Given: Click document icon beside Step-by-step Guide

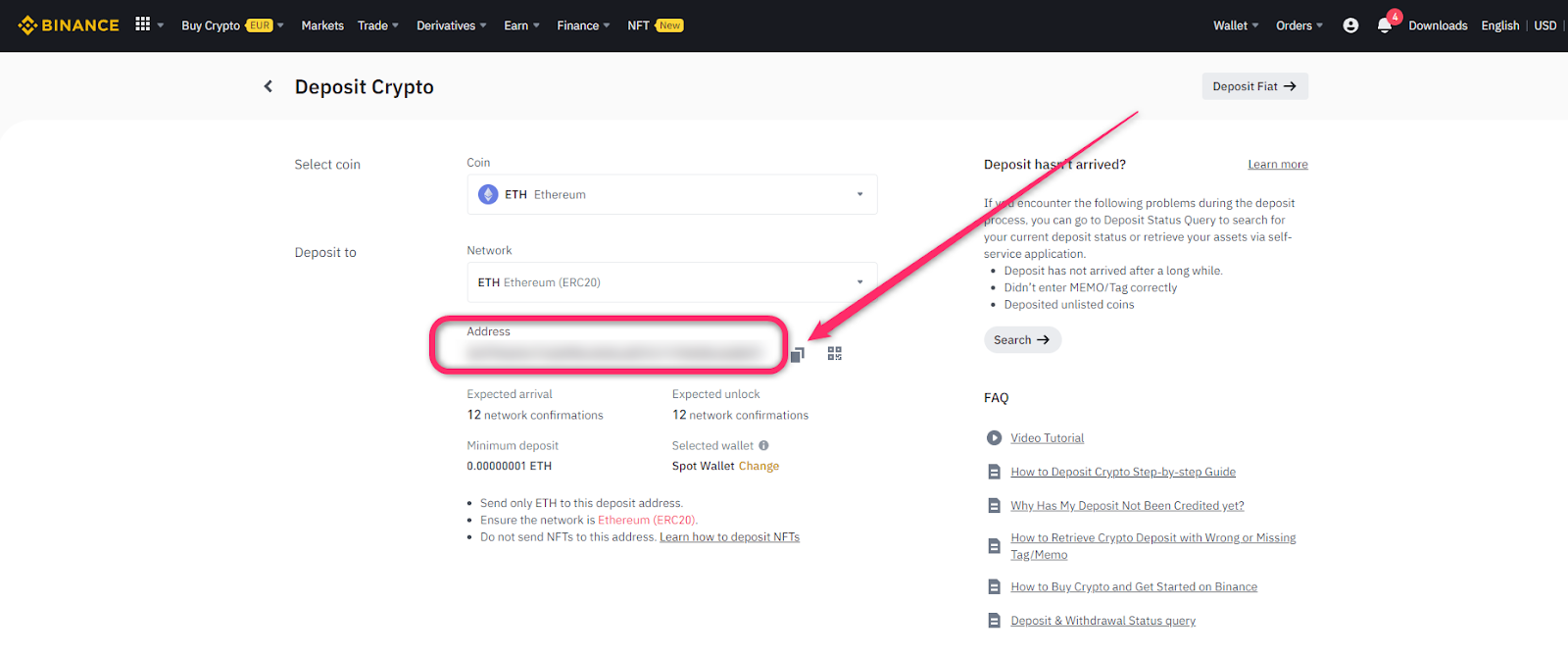Looking at the screenshot, I should point(994,473).
